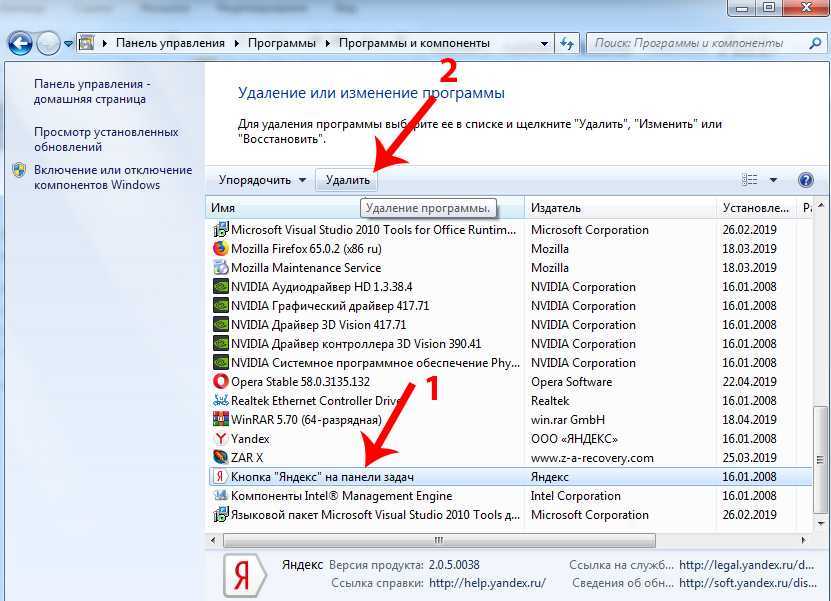831x601 pixels.
Task: Click the refresh button beside address bar
Action: pyautogui.click(x=567, y=43)
